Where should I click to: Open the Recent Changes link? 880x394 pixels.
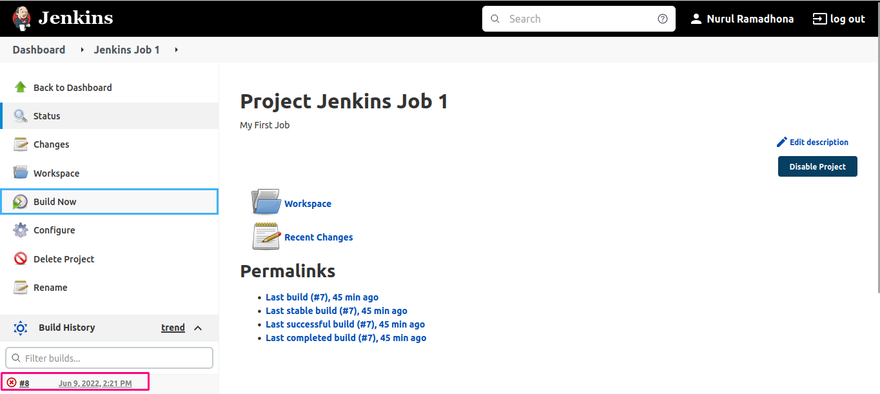319,237
